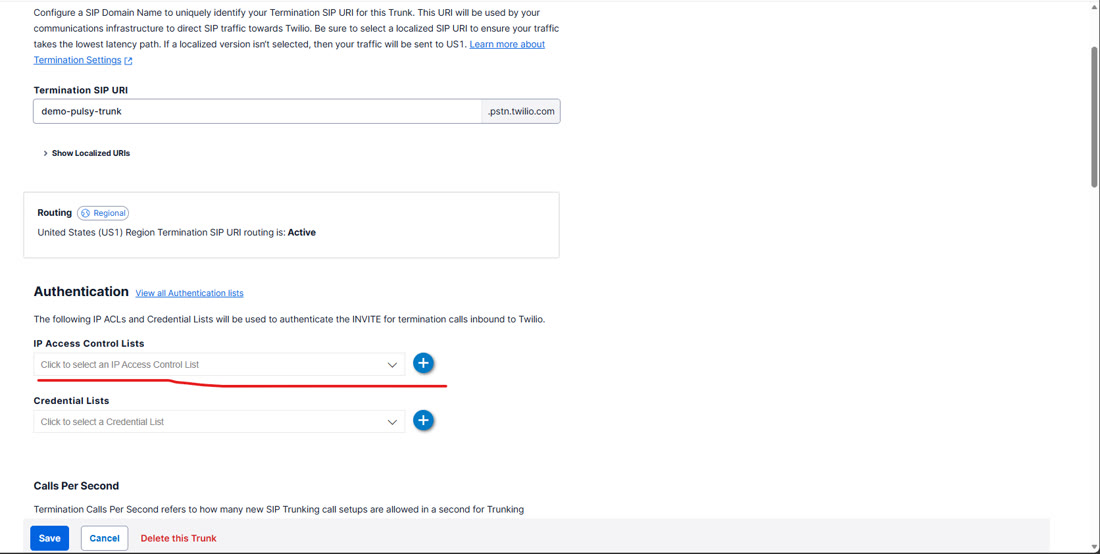Click the Active routing status text
This screenshot has height=554, width=1100.
pos(302,232)
